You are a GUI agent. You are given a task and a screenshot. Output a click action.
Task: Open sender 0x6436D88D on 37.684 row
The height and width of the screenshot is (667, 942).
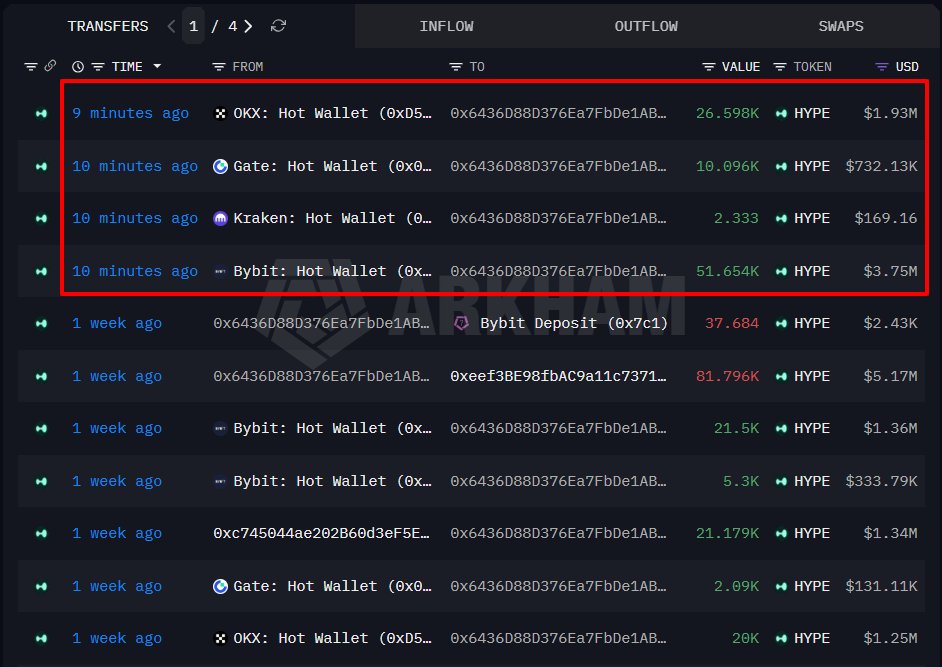[321, 323]
